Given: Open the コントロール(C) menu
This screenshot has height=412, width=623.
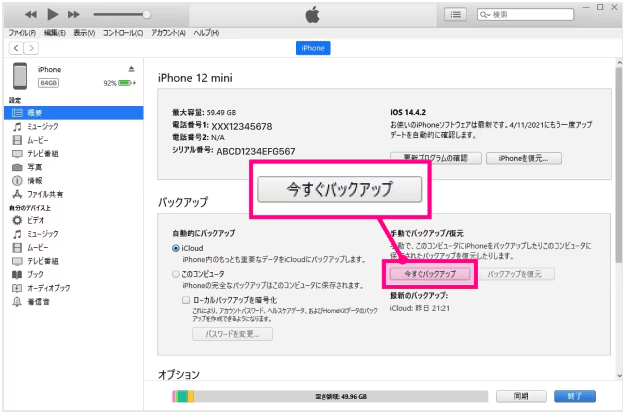Looking at the screenshot, I should tap(123, 33).
